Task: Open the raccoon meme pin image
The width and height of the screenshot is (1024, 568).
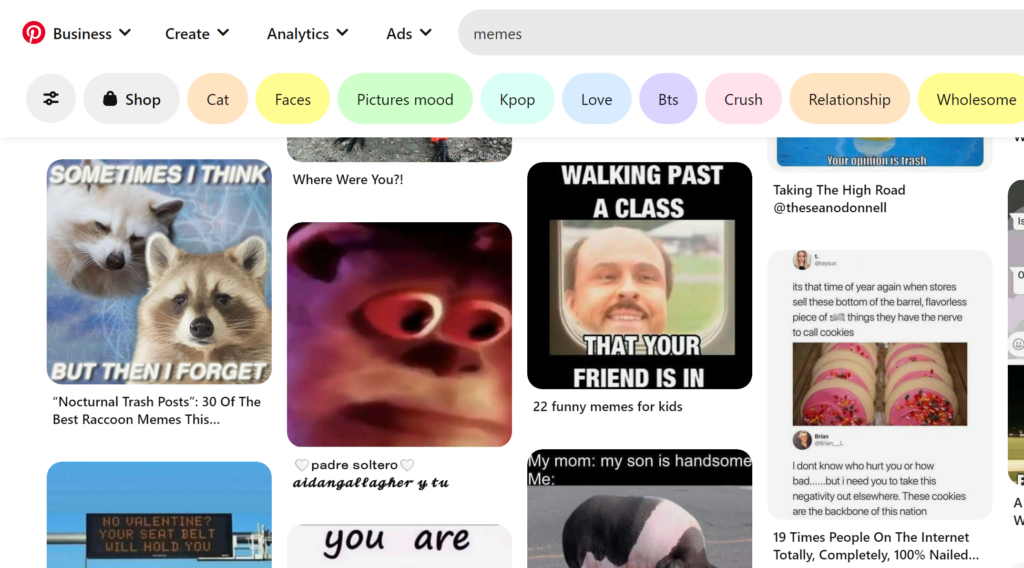Action: [159, 271]
